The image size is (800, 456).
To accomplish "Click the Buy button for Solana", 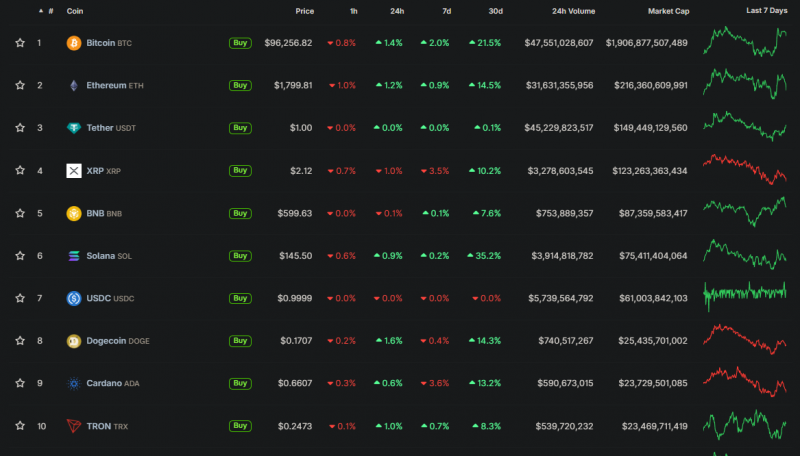I will 240,256.
